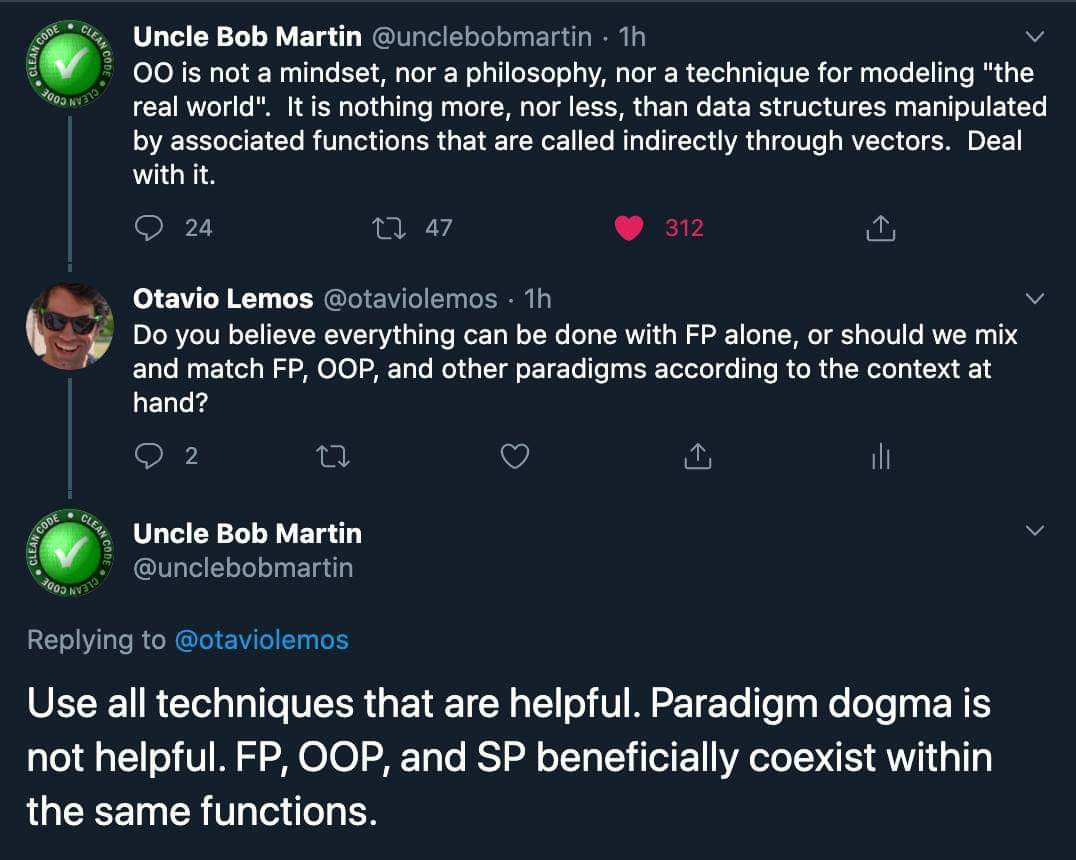The height and width of the screenshot is (860, 1076).
Task: Open the @otaviolemos link in Replying to
Action: click(261, 640)
